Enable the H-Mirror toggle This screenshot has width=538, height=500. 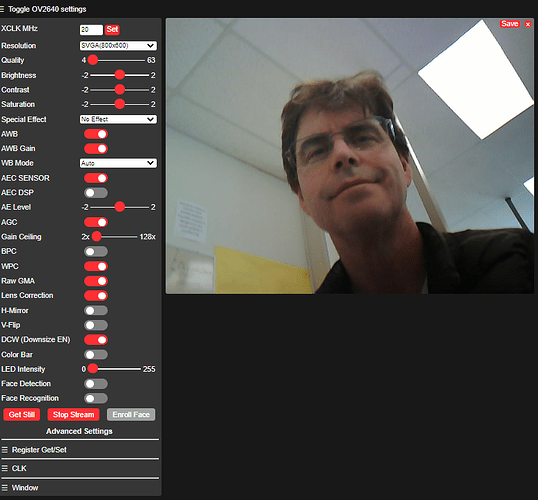[96, 311]
